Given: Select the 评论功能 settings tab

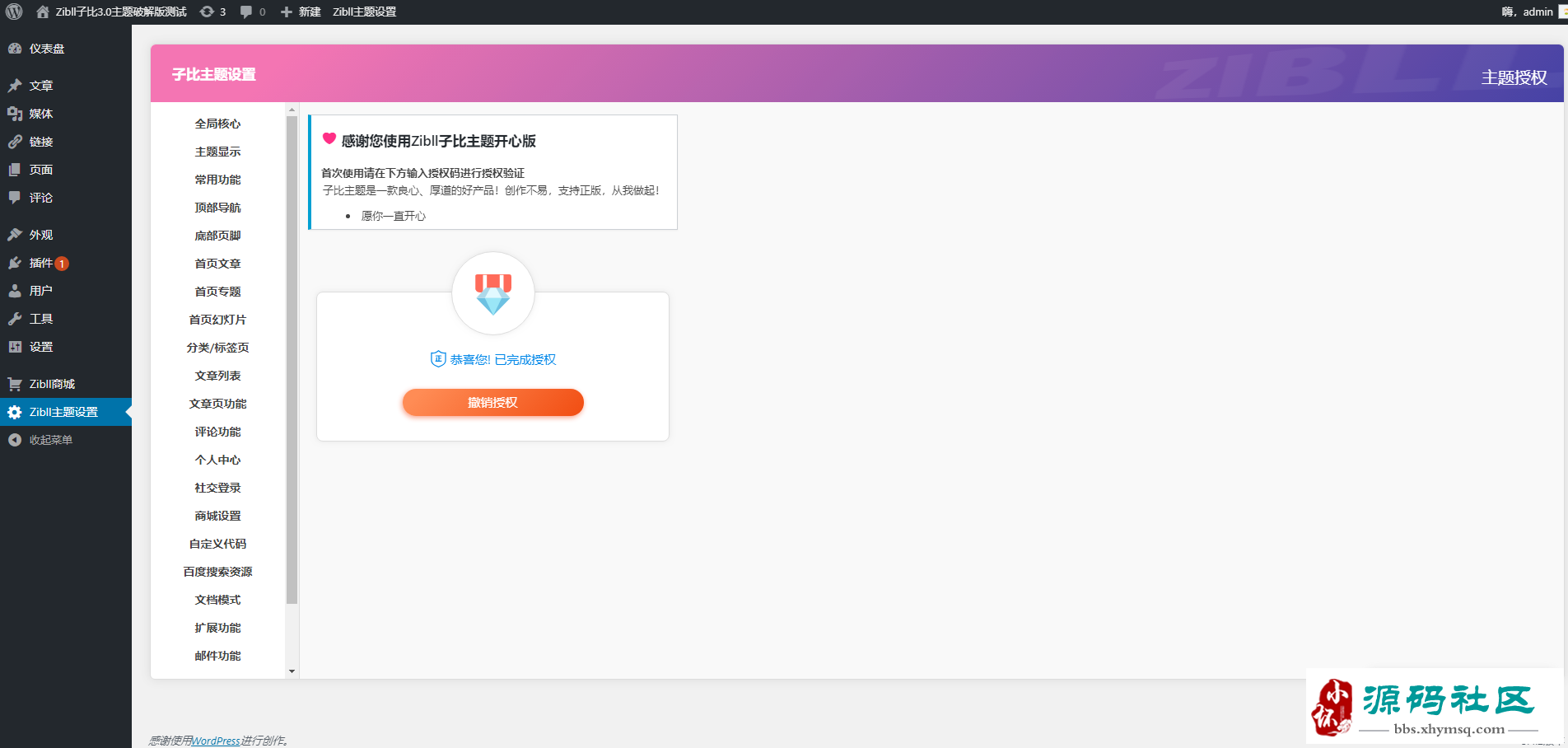Looking at the screenshot, I should [x=217, y=432].
